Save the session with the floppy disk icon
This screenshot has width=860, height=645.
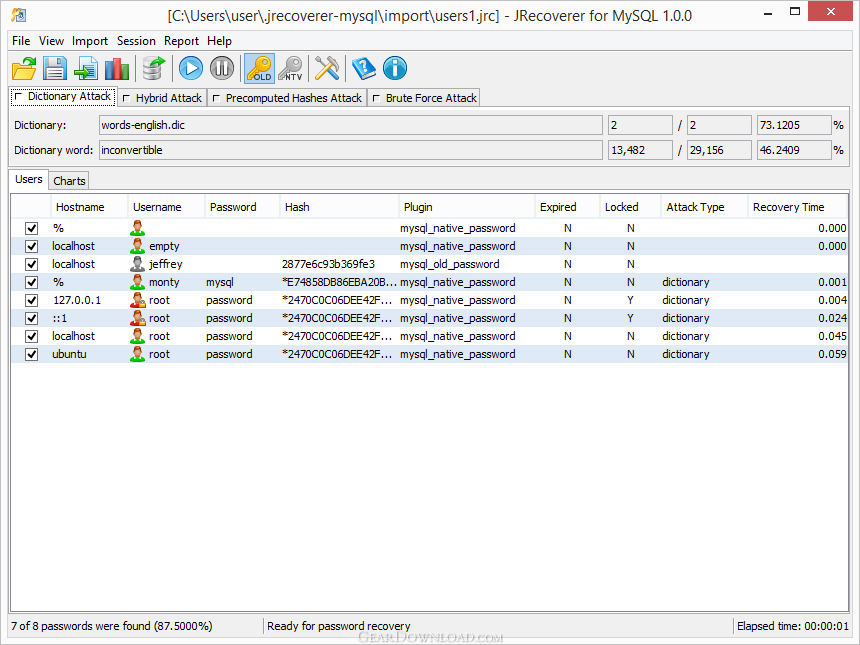pos(55,69)
